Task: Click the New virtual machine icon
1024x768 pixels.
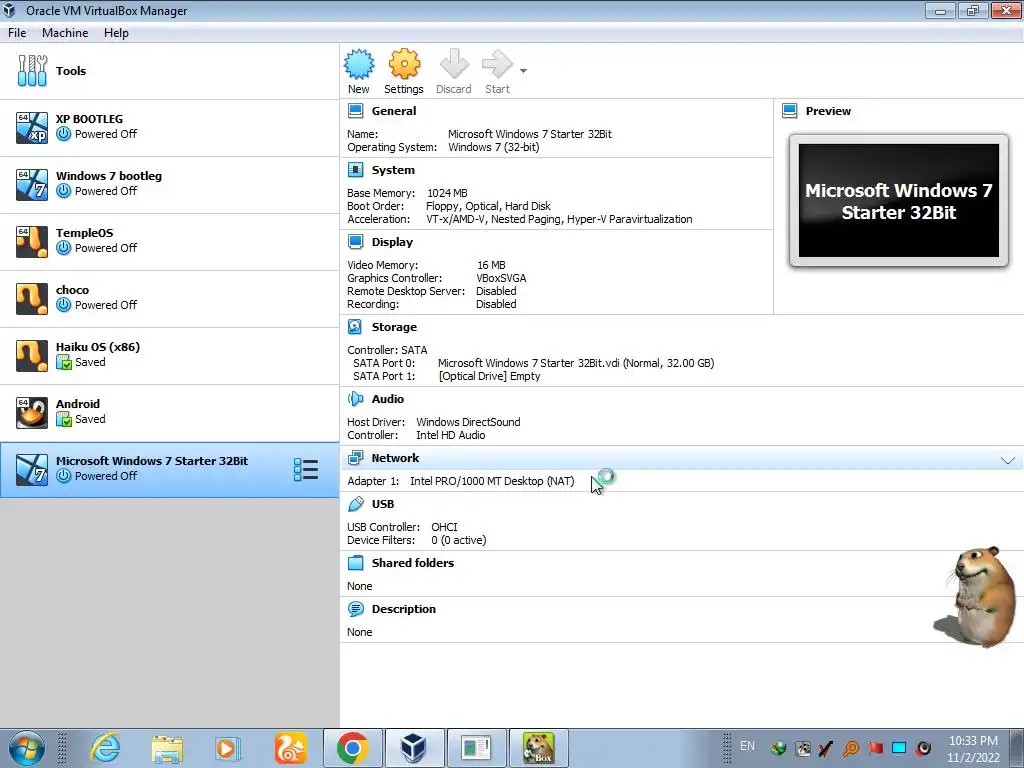Action: click(359, 64)
